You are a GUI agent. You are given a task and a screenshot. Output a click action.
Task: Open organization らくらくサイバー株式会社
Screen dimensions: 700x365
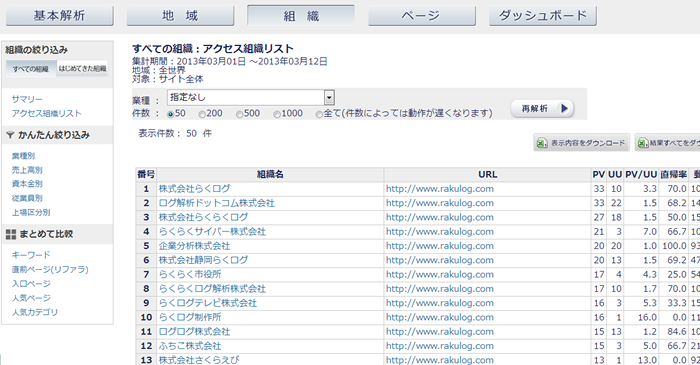tap(212, 232)
